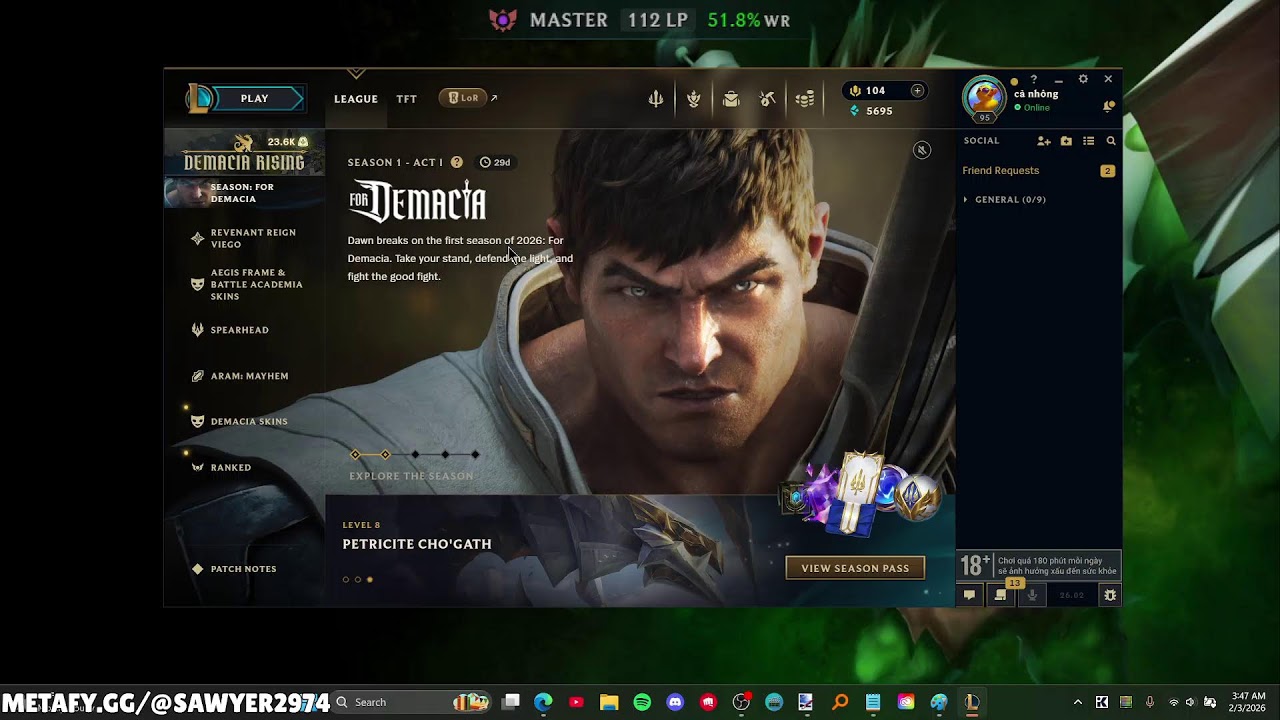Viewport: 1280px width, 720px height.
Task: Open File Explorer from the taskbar
Action: tap(609, 702)
